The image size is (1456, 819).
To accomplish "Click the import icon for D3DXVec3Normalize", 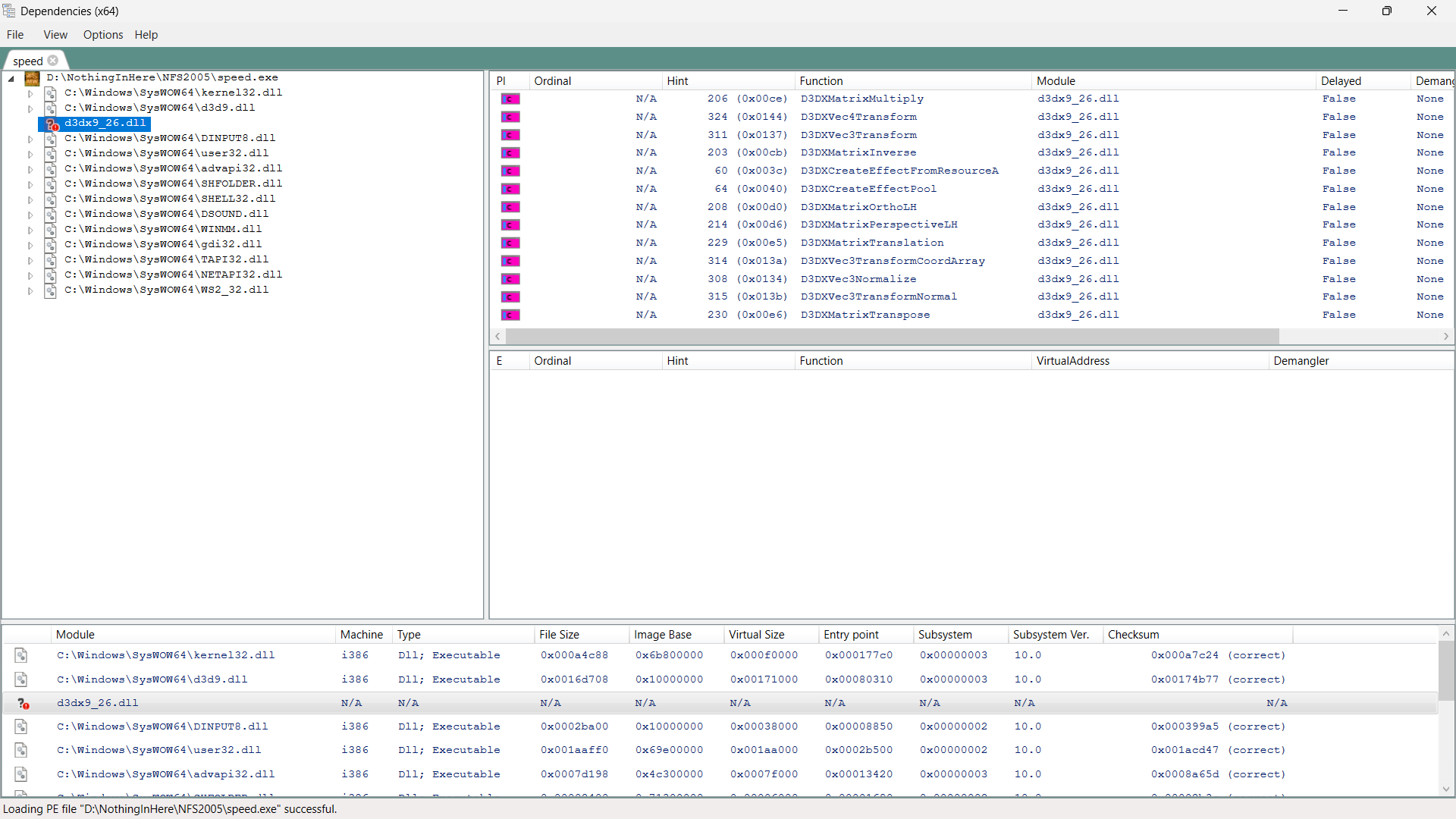I will (510, 279).
